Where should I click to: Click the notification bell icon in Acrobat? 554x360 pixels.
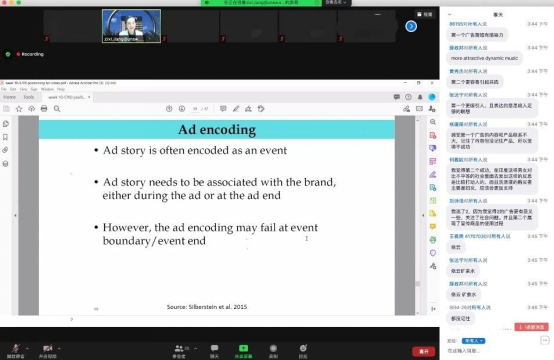point(420,97)
